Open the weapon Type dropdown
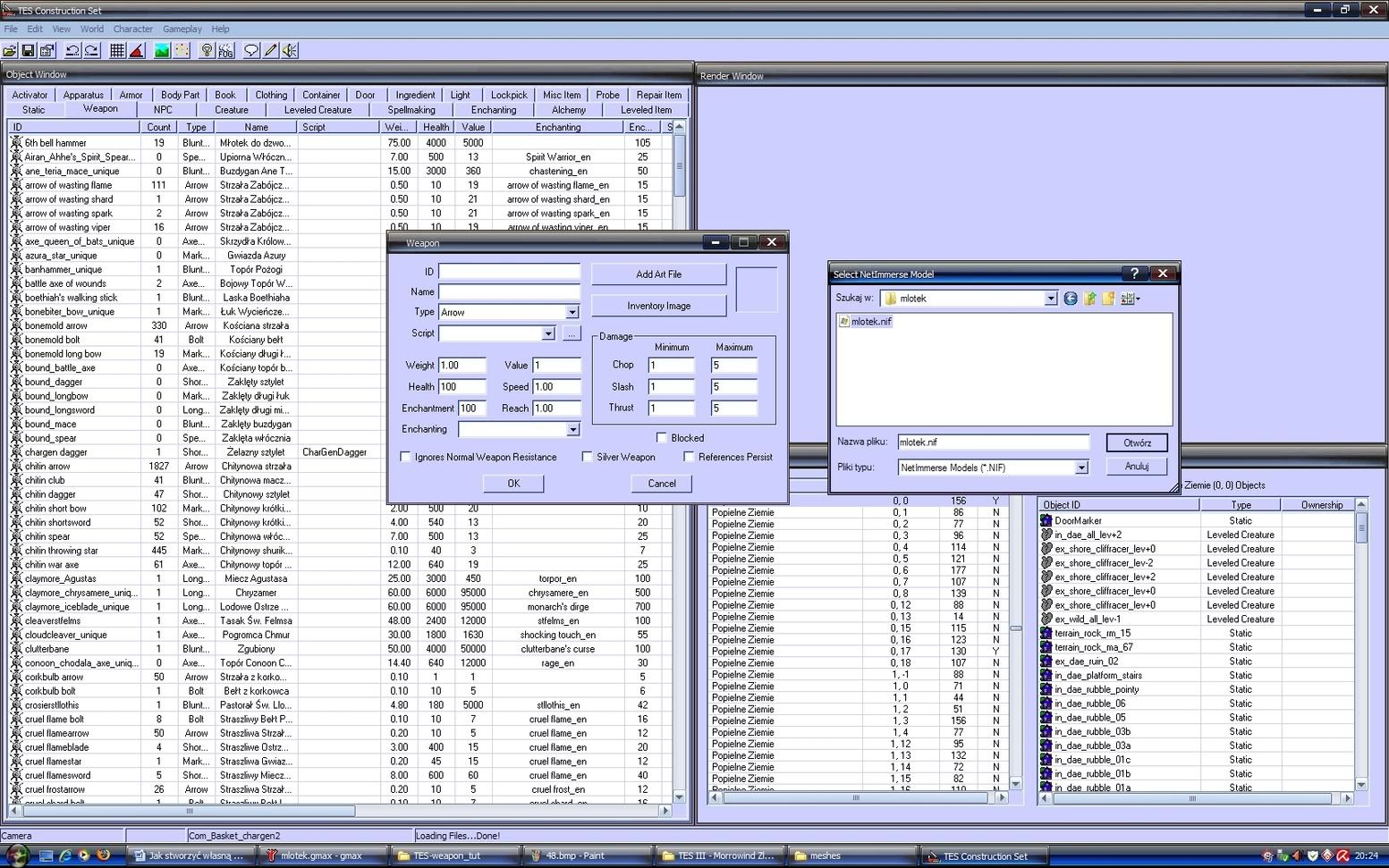1389x868 pixels. click(572, 312)
